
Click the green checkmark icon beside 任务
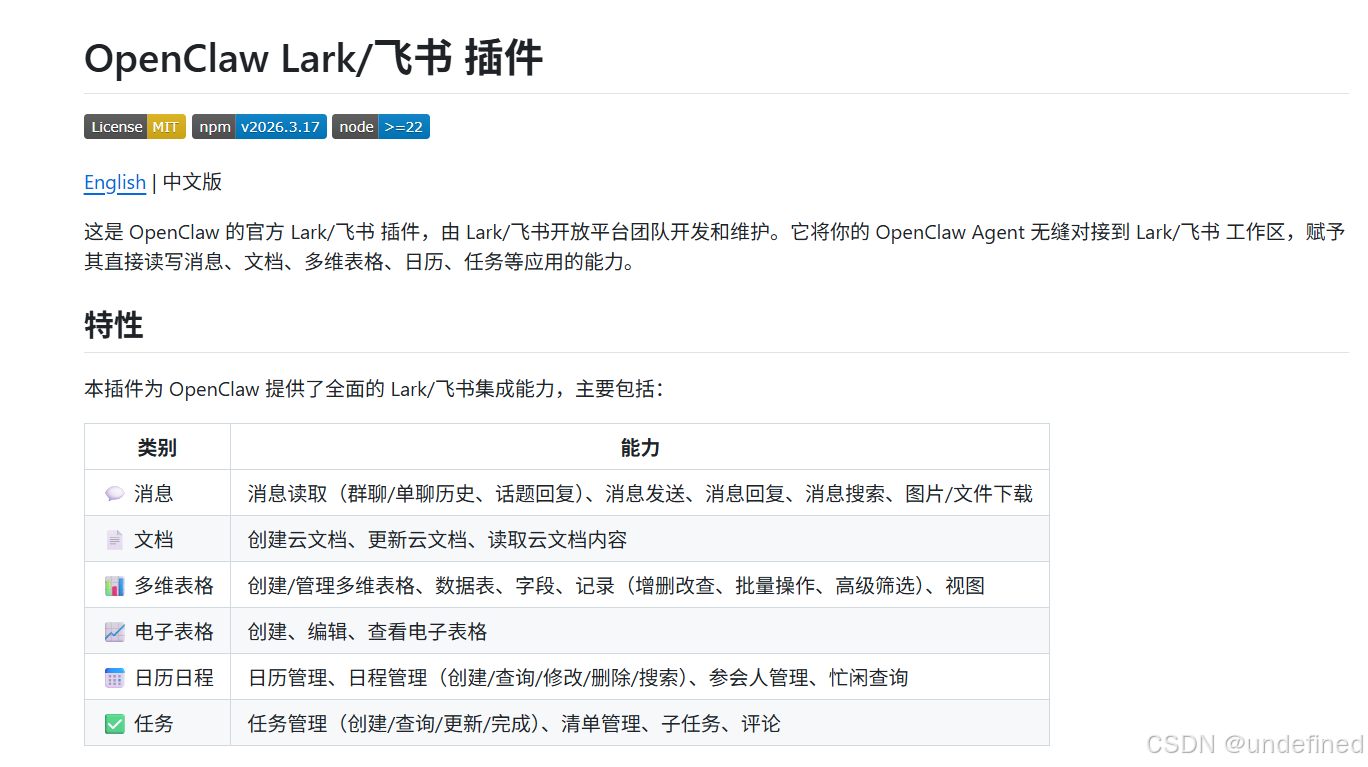coord(115,724)
